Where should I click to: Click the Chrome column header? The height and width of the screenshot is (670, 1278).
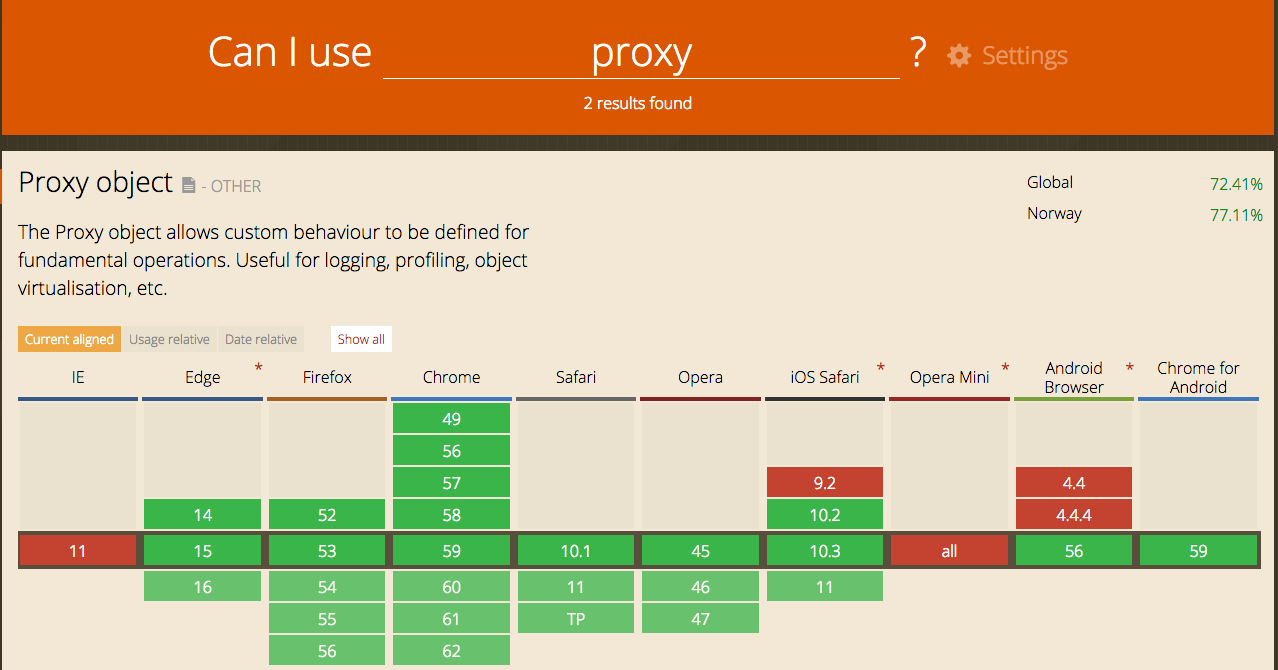pyautogui.click(x=451, y=377)
